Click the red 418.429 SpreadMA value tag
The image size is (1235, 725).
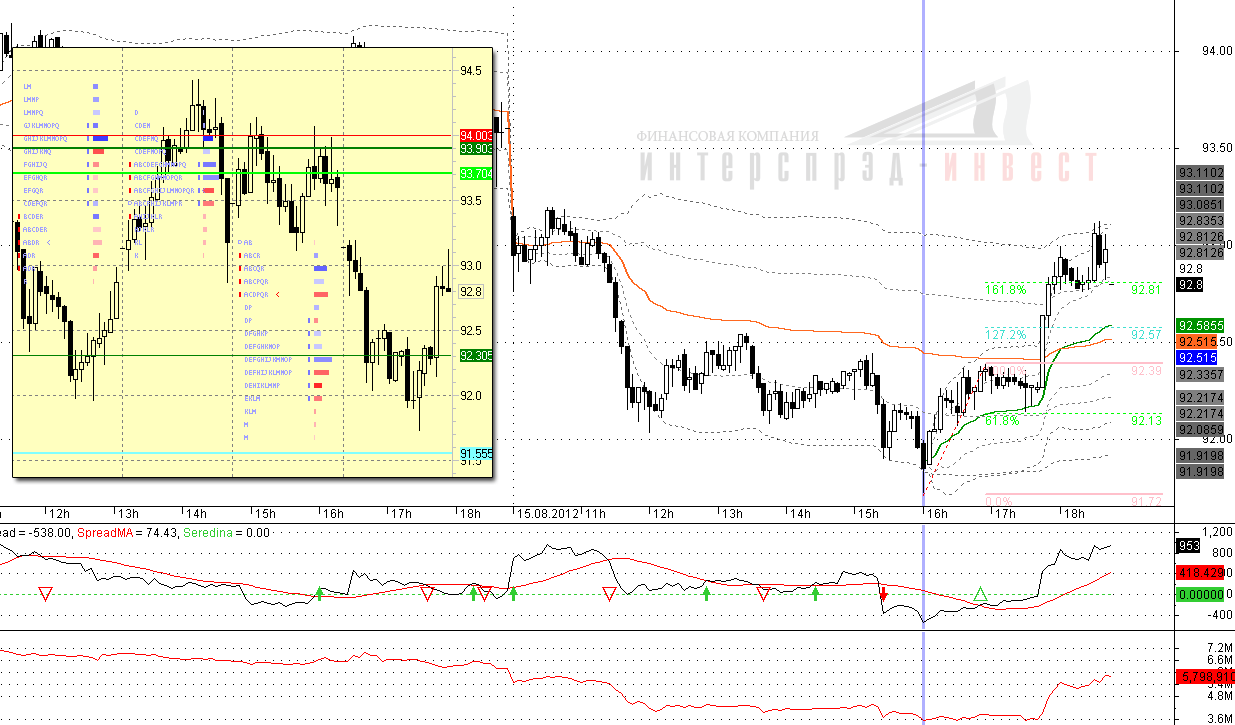click(1200, 574)
